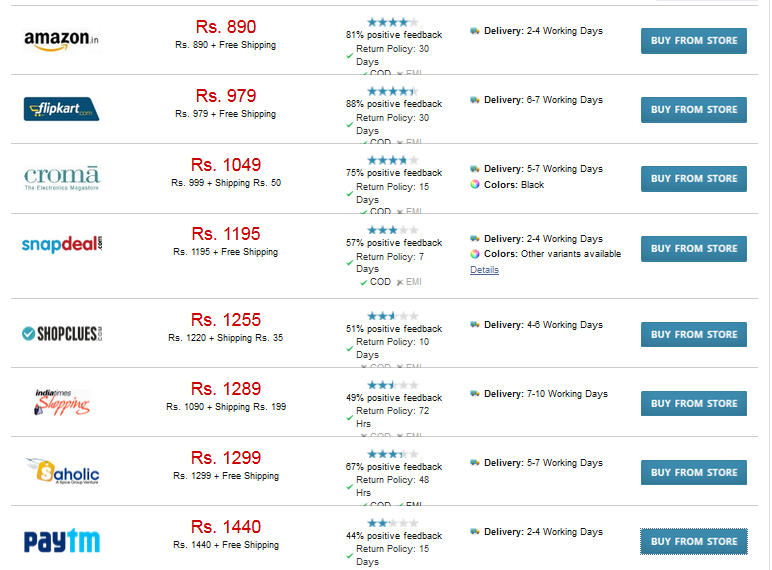The image size is (772, 570).
Task: Click Buy From Store for Croma
Action: click(693, 179)
